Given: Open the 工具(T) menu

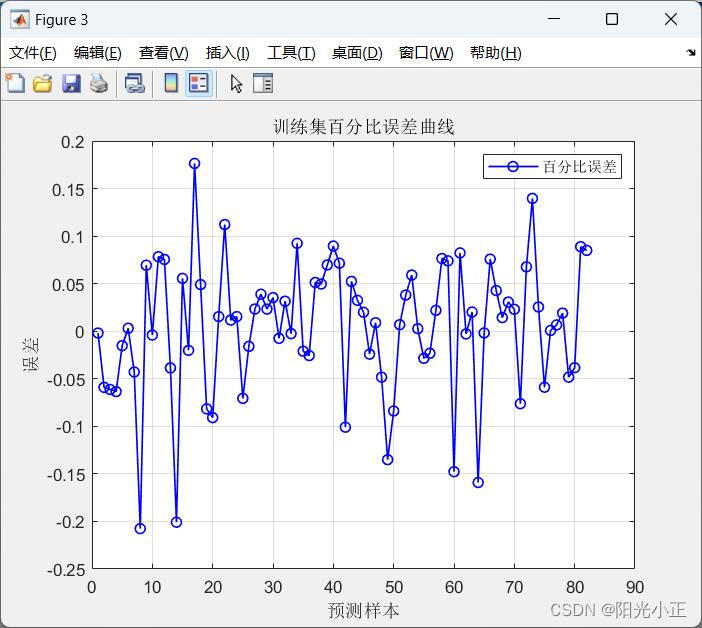Looking at the screenshot, I should pyautogui.click(x=291, y=53).
